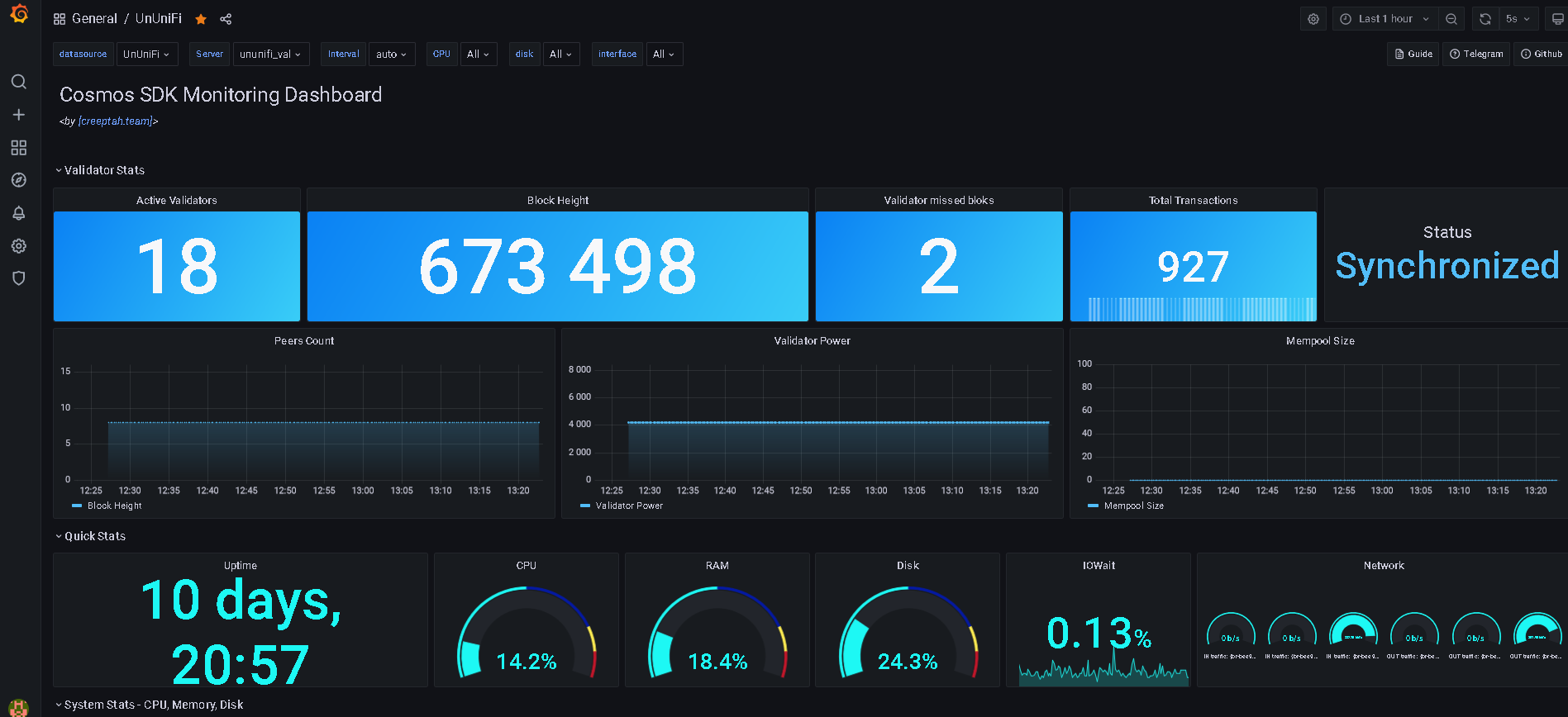
Task: Collapse the Validator Stats row
Action: [x=104, y=170]
